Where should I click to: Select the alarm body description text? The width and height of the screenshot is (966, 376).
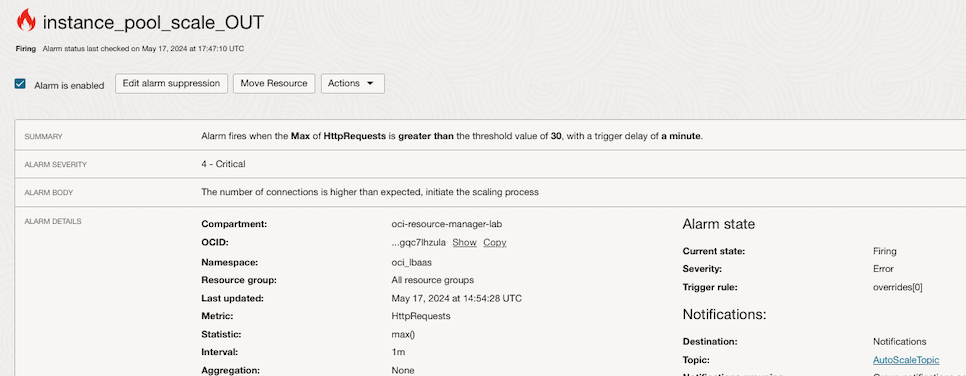[x=370, y=192]
